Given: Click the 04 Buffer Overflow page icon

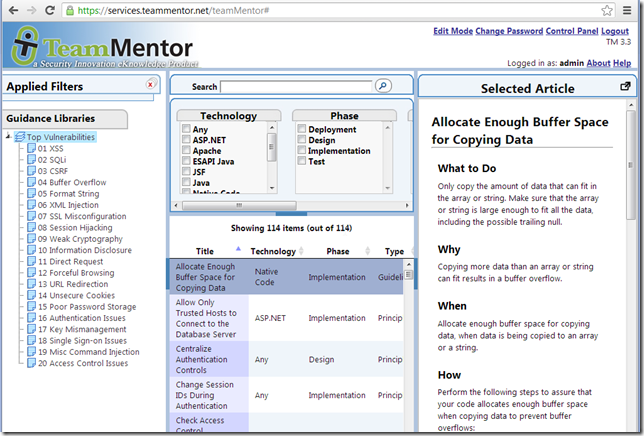Looking at the screenshot, I should pos(31,182).
